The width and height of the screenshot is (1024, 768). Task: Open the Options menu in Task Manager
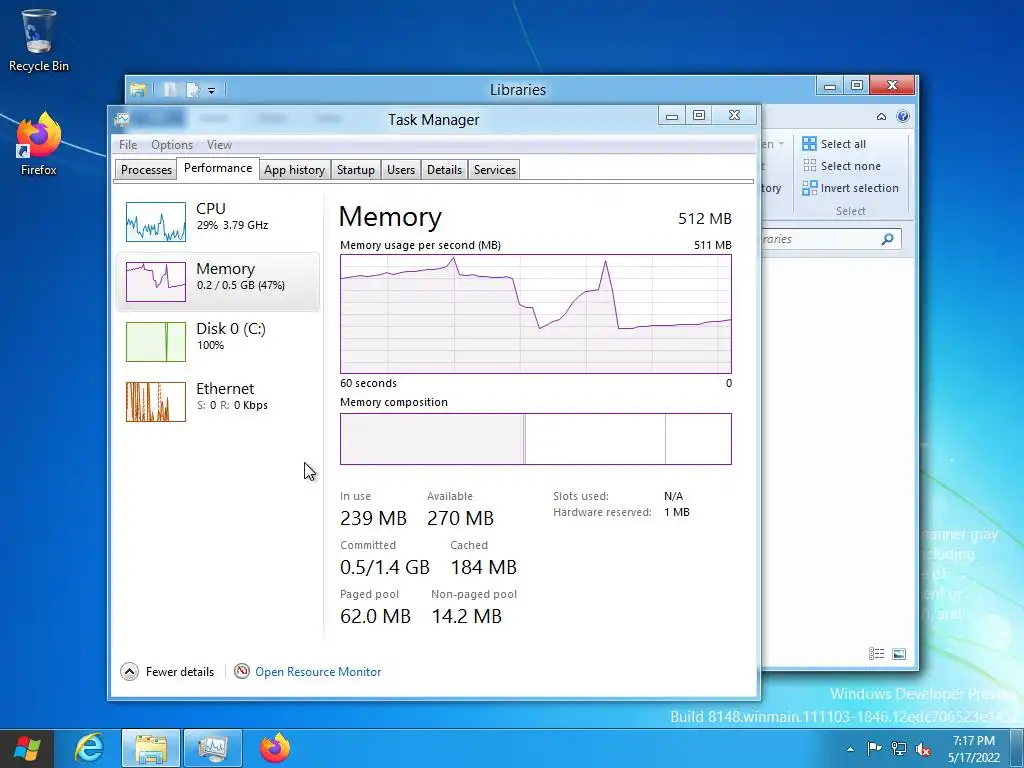point(172,145)
